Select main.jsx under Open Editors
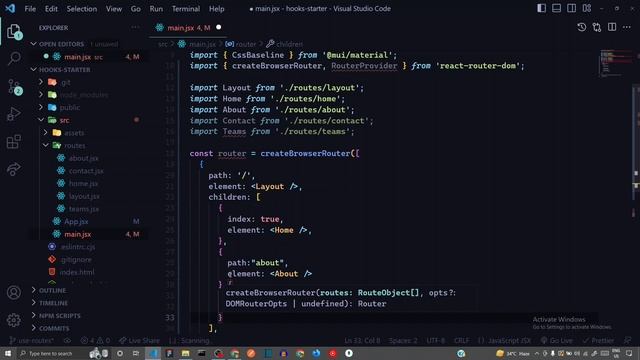Image resolution: width=640 pixels, height=360 pixels. pos(78,57)
